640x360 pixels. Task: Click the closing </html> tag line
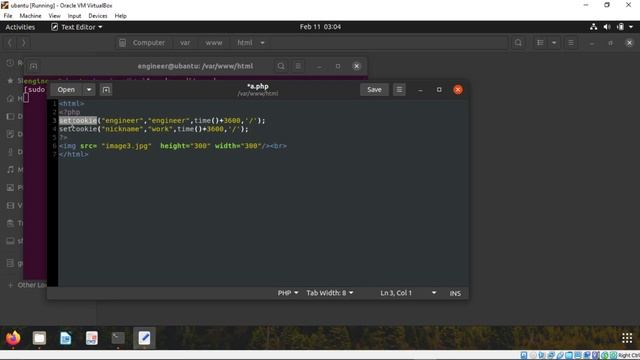point(73,154)
